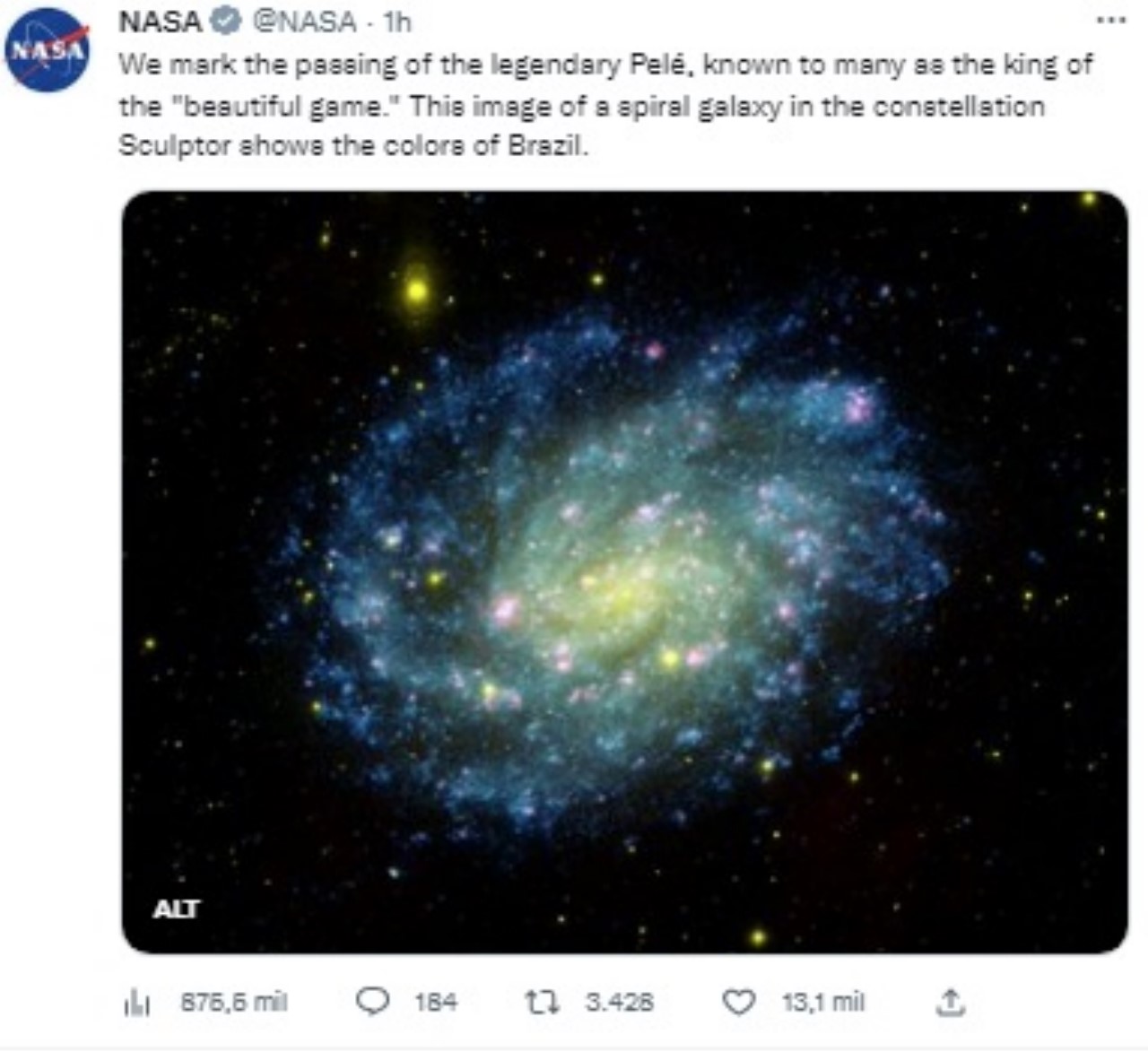
Task: Click the reply speech bubble icon
Action: point(372,1002)
